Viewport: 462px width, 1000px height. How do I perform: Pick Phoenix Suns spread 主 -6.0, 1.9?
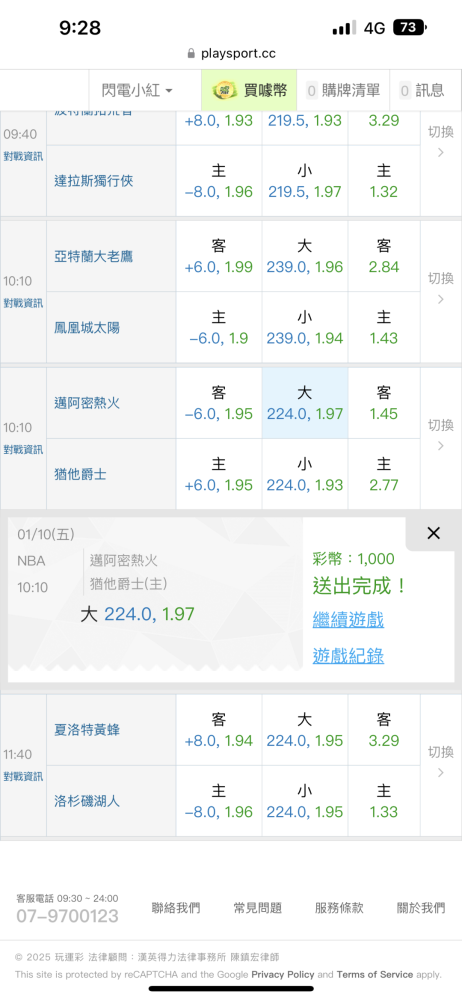click(x=219, y=328)
